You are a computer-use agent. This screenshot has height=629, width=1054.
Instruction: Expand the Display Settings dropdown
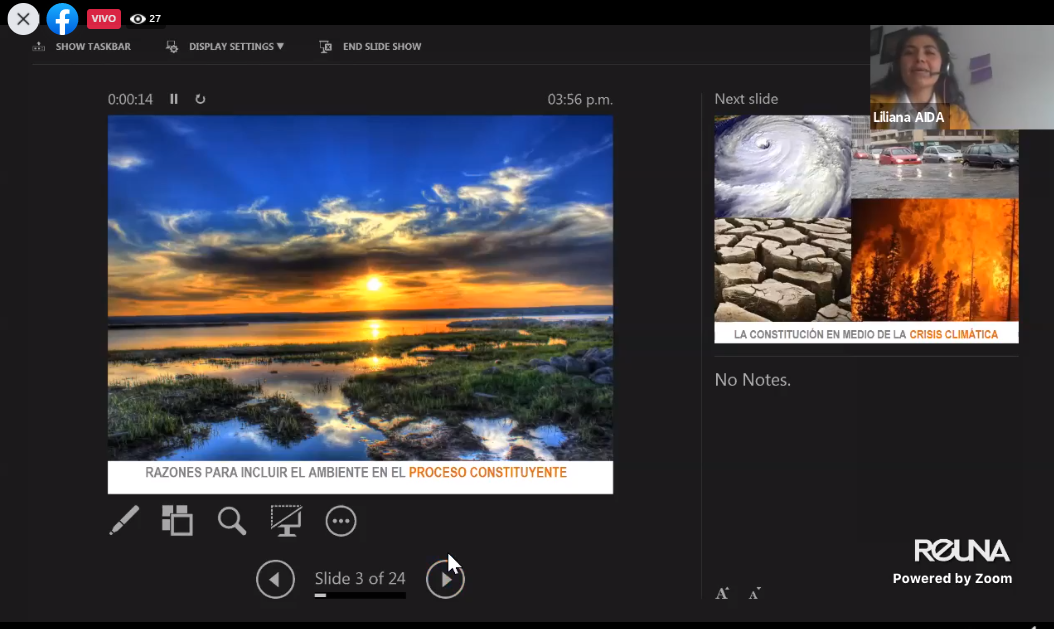[226, 47]
